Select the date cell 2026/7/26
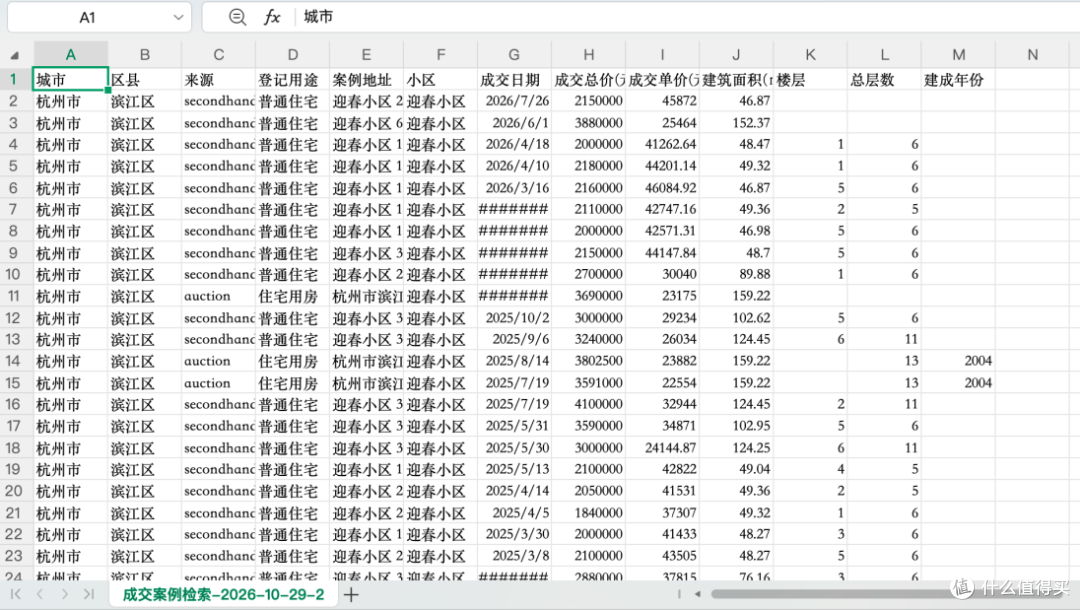The image size is (1080, 610). (514, 101)
